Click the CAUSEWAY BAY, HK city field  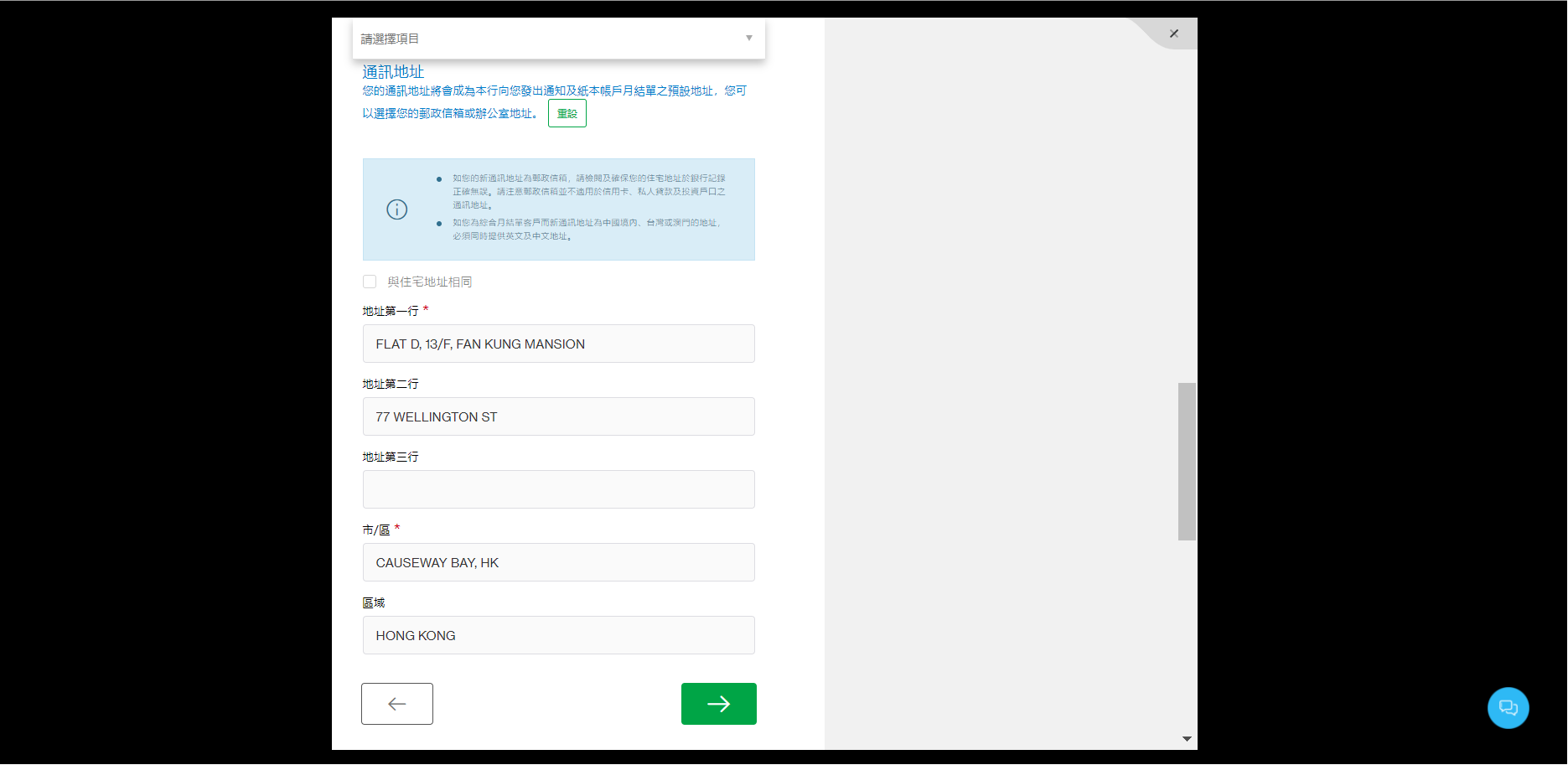click(558, 562)
